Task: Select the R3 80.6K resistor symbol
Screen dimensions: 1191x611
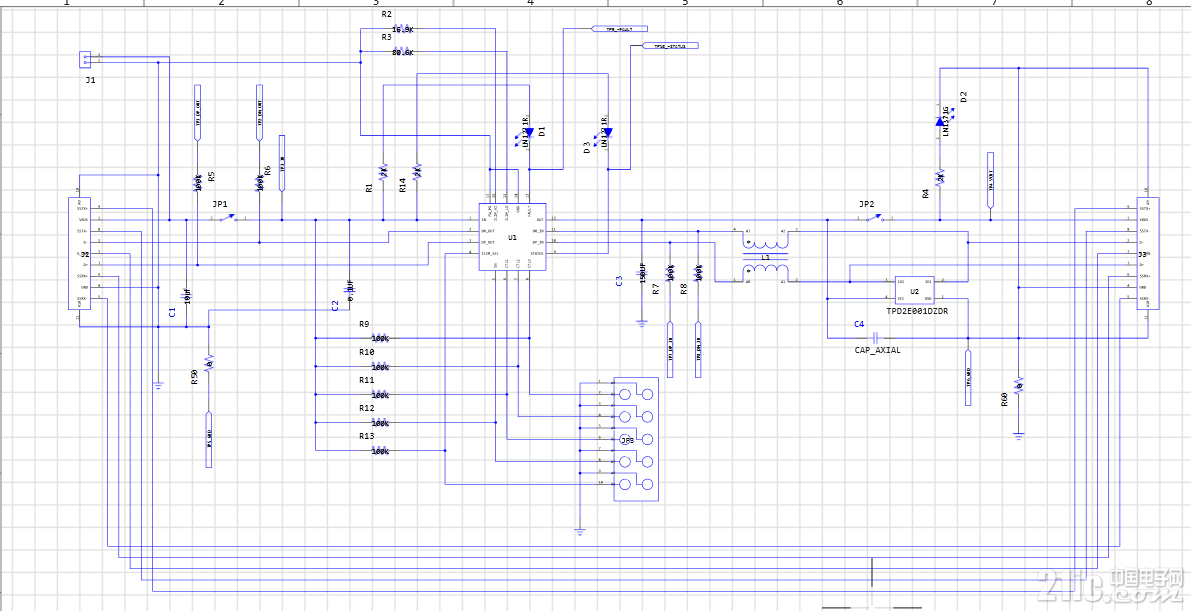Action: point(403,52)
